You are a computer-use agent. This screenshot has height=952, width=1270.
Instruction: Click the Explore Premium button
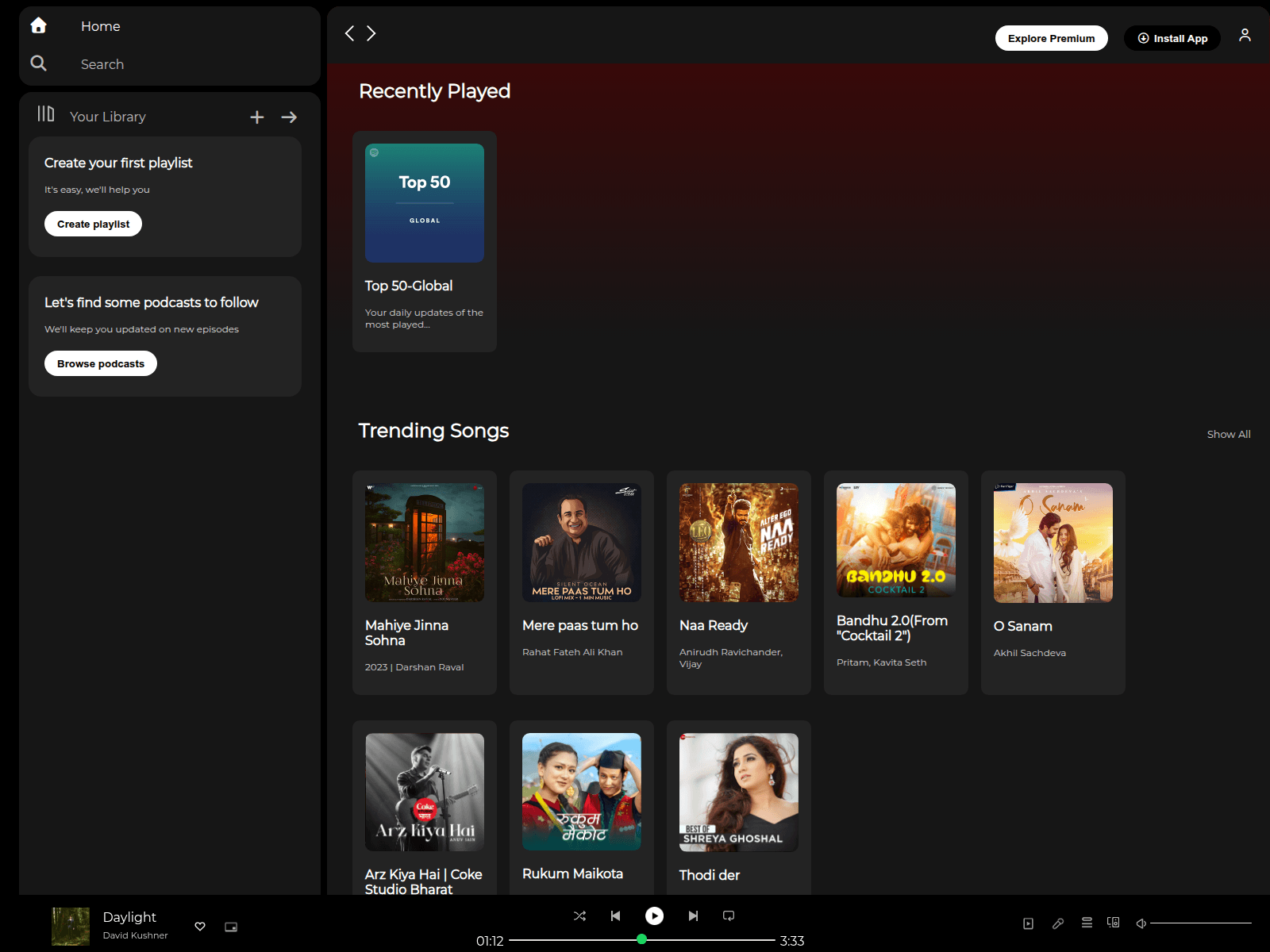(x=1052, y=38)
